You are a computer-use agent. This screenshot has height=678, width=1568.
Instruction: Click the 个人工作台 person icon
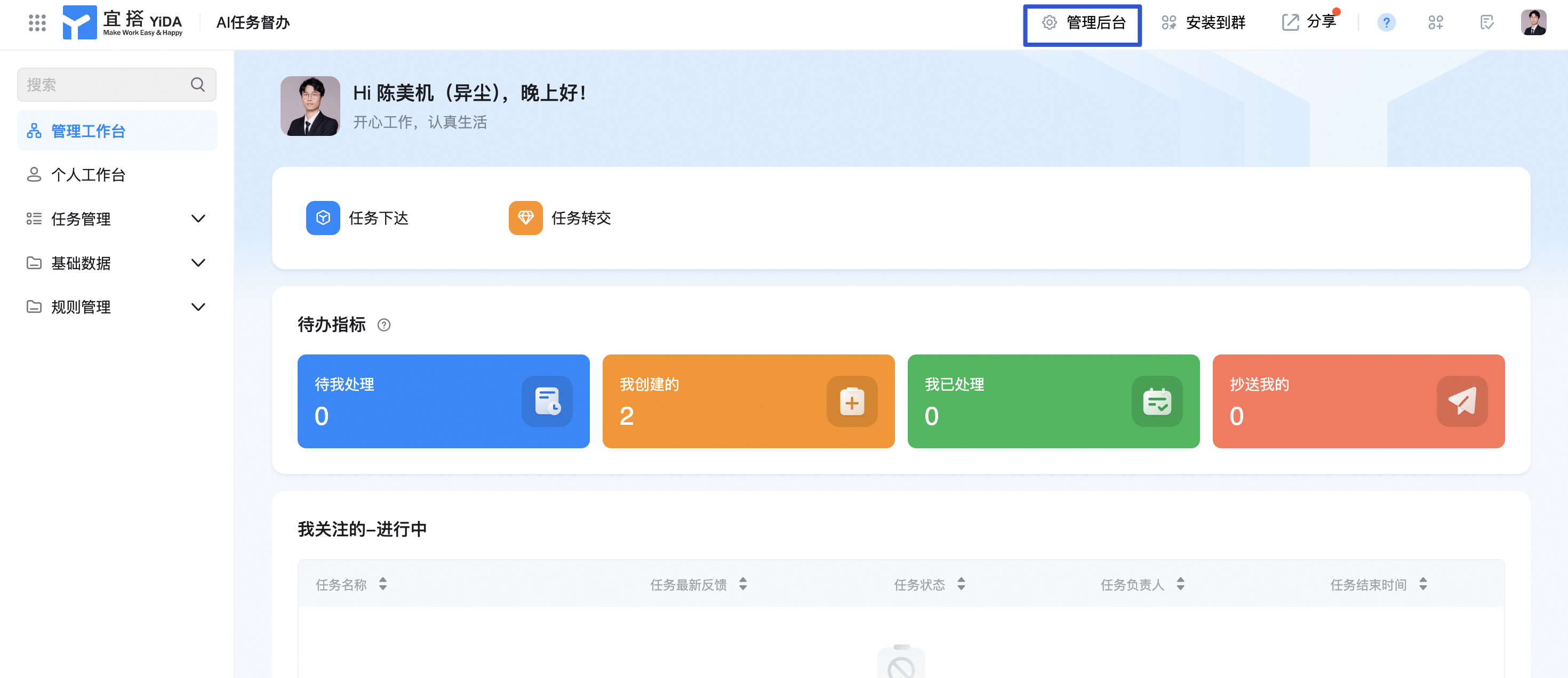34,174
